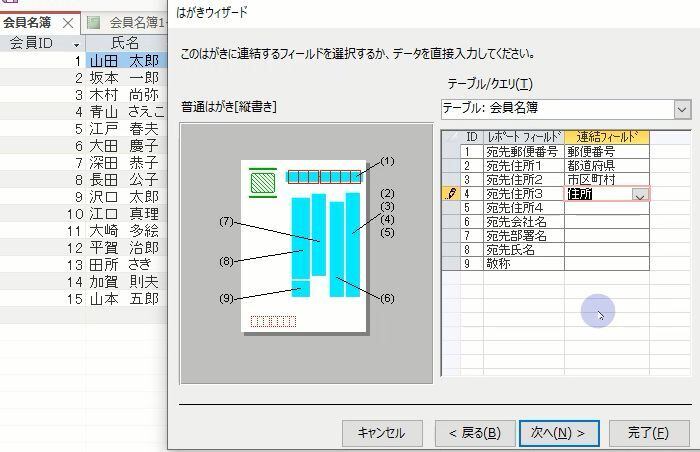Image resolution: width=700 pixels, height=452 pixels.
Task: Click the 住所 input in the row 4 linked field
Action: 598,194
